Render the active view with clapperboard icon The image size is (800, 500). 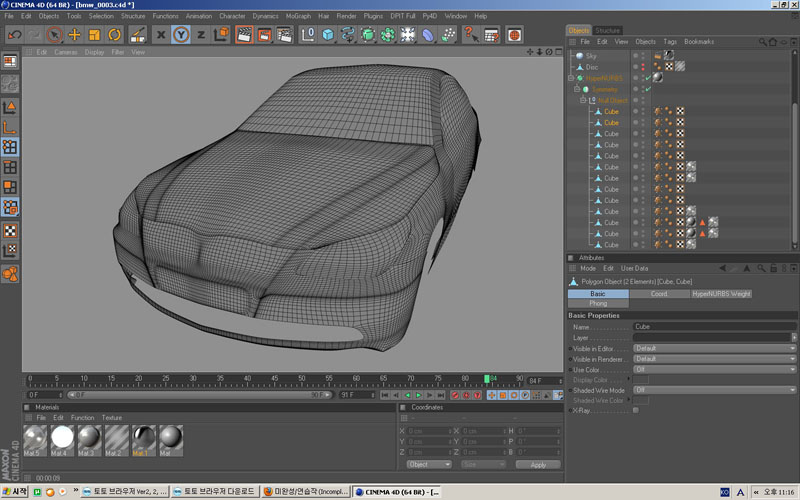pos(244,35)
